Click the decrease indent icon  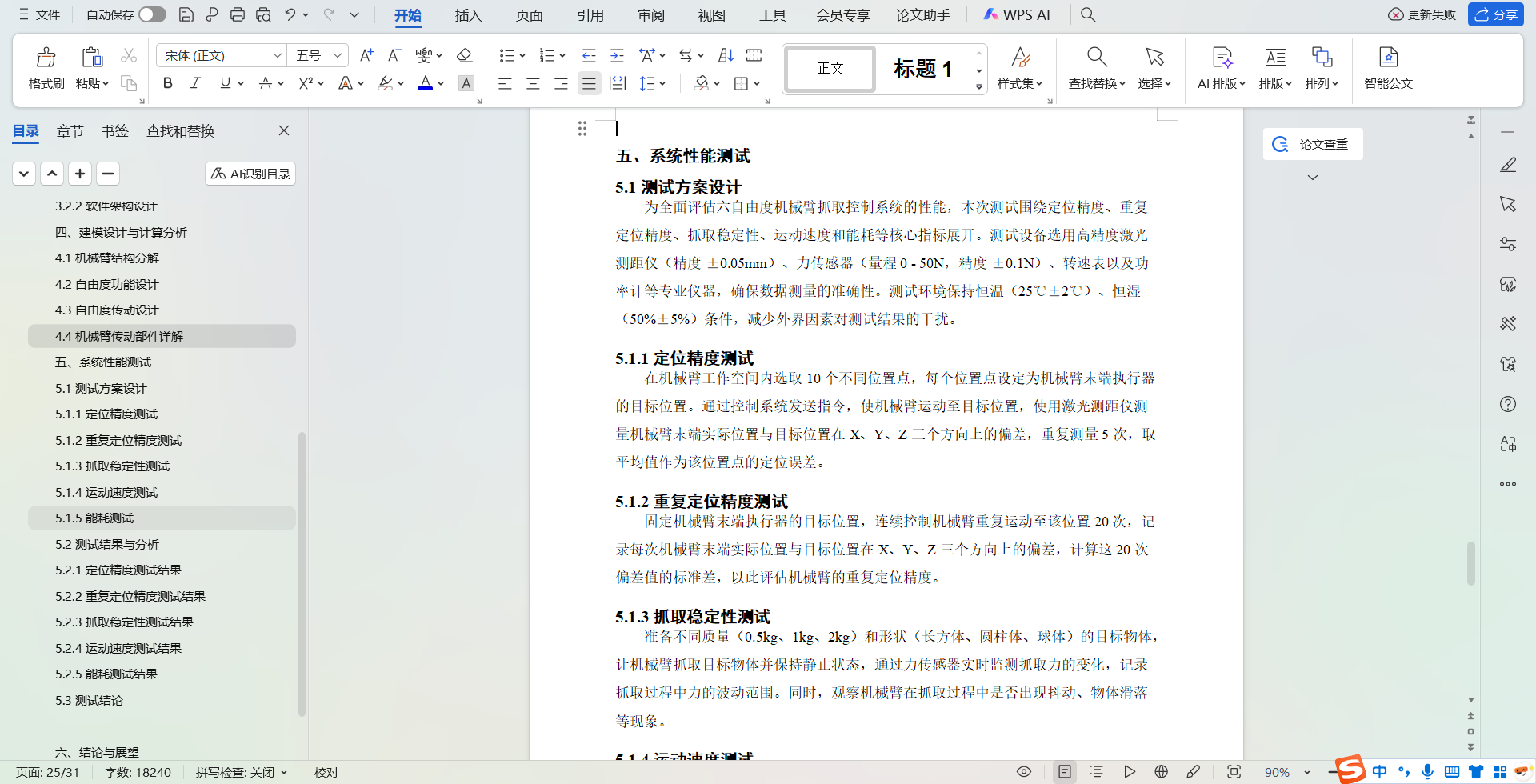(x=589, y=55)
